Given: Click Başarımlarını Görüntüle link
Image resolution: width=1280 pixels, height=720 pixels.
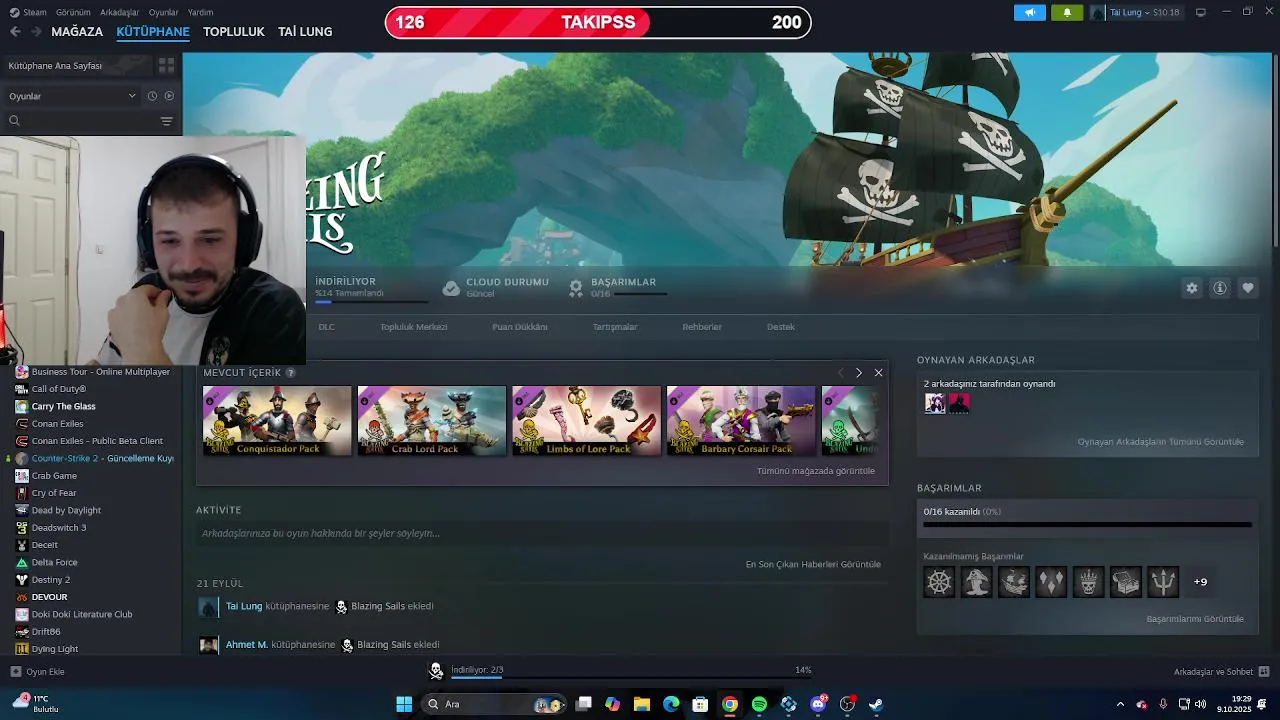Looking at the screenshot, I should point(1195,619).
